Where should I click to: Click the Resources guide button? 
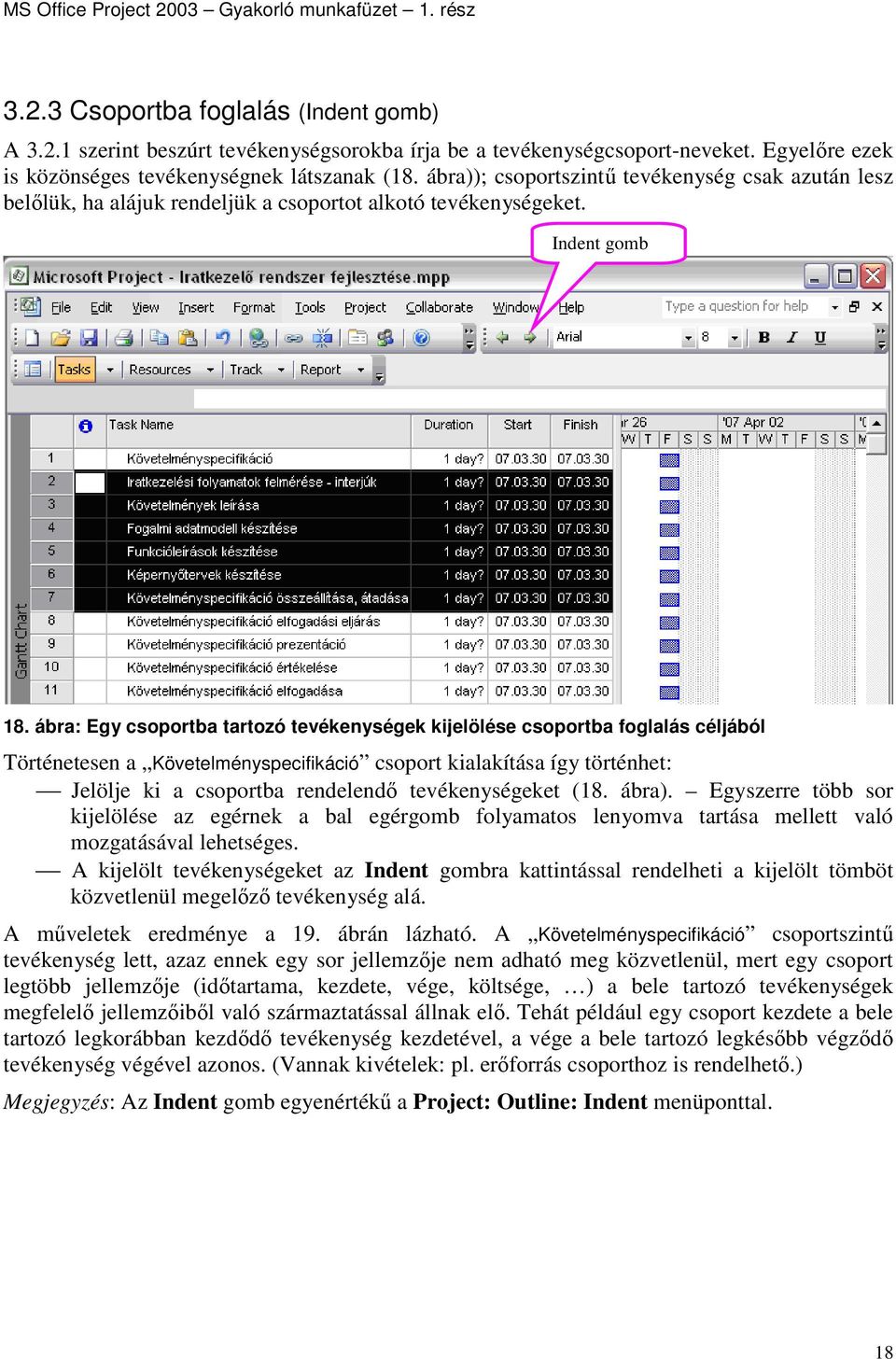tap(160, 370)
